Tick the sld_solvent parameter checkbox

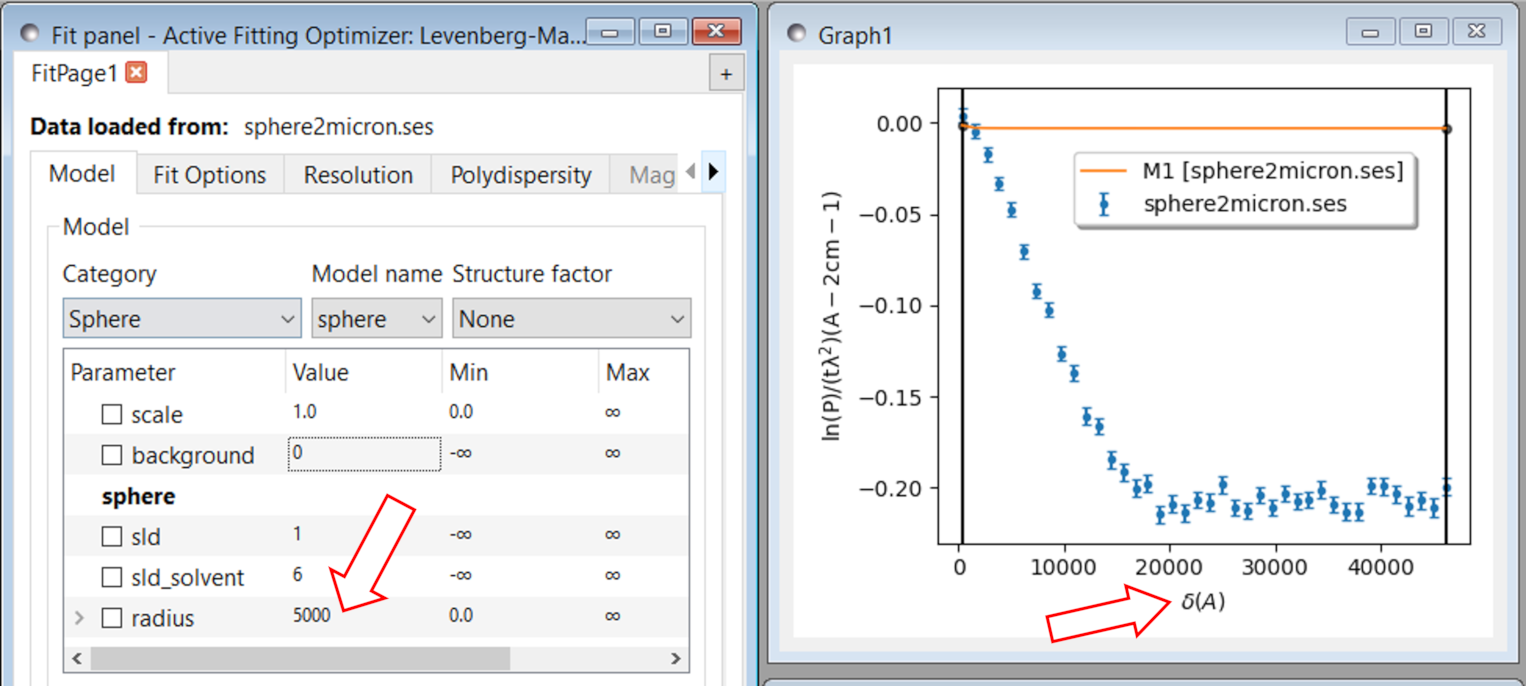pos(112,578)
